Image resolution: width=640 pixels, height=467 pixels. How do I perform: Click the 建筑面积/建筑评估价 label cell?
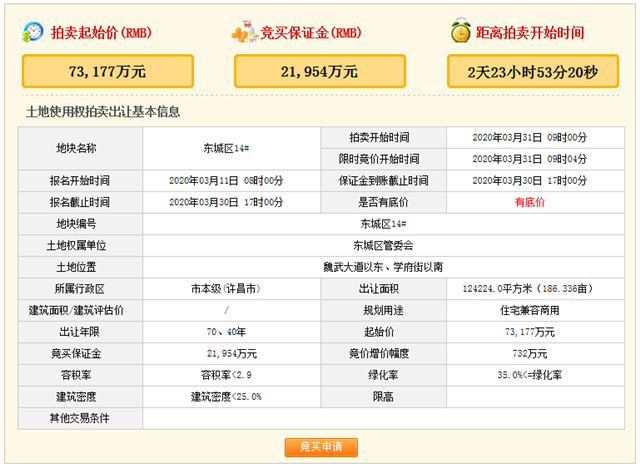coord(80,311)
